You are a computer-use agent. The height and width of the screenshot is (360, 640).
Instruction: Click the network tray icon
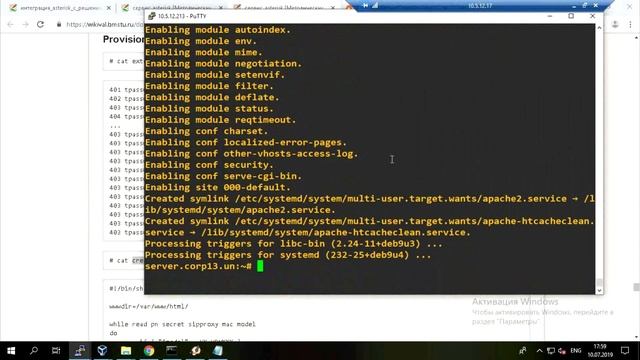click(551, 351)
